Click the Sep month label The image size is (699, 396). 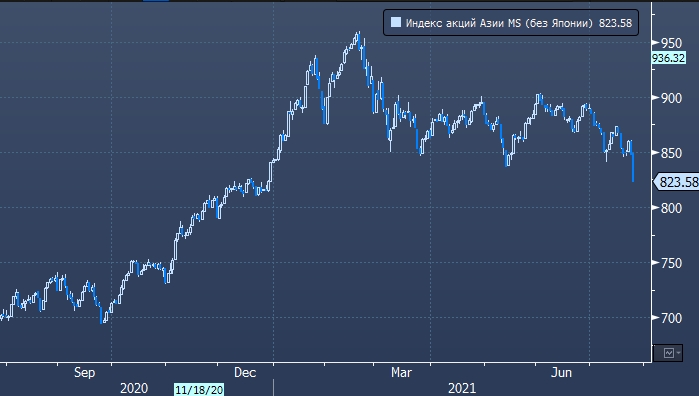84,372
